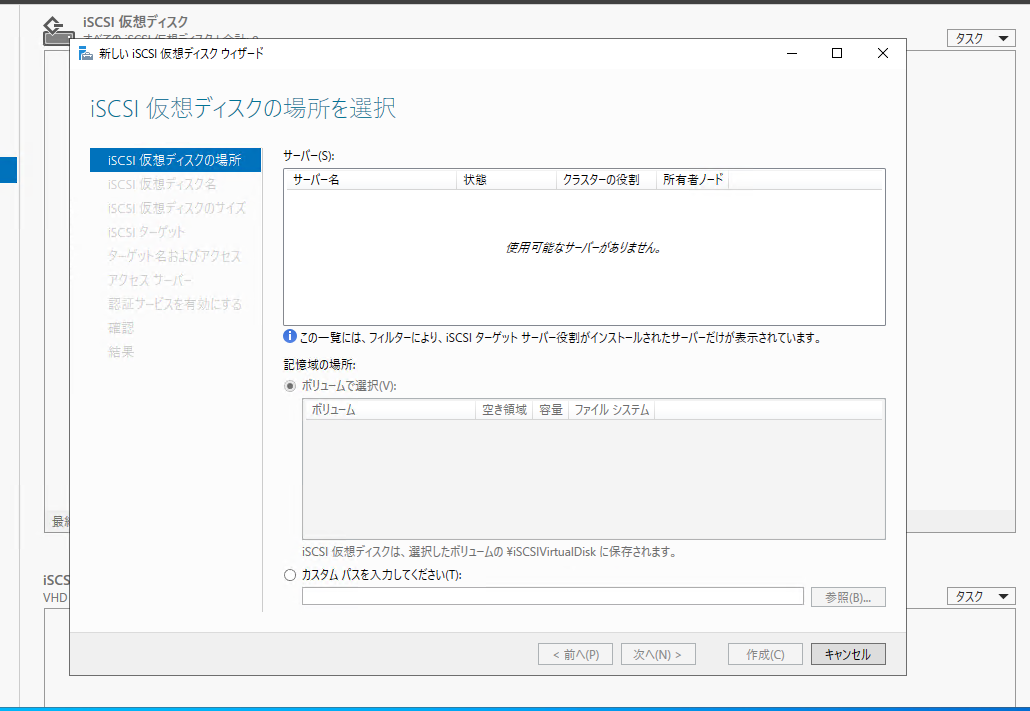Image resolution: width=1030 pixels, height=711 pixels.
Task: Select ボリュームで選択 radio button
Action: click(x=290, y=386)
